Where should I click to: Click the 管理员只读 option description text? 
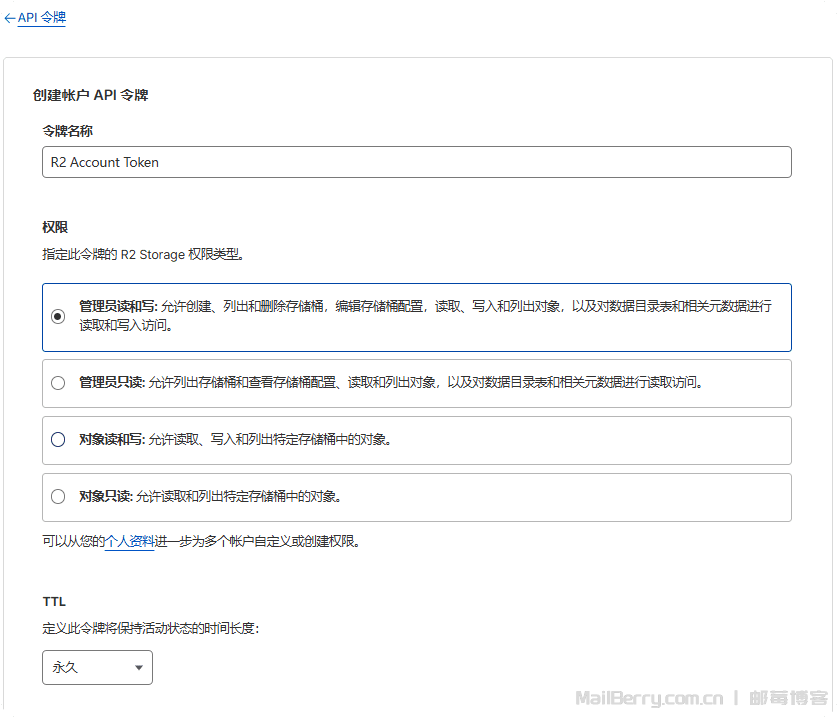(424, 383)
